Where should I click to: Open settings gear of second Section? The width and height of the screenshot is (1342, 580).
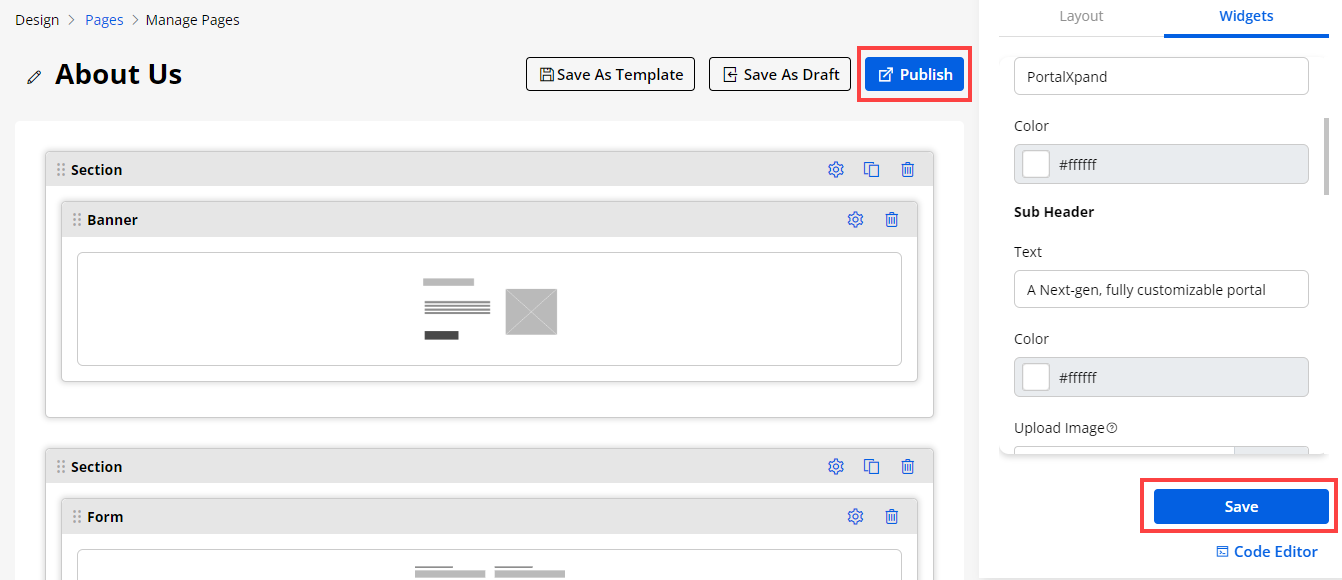[x=836, y=467]
